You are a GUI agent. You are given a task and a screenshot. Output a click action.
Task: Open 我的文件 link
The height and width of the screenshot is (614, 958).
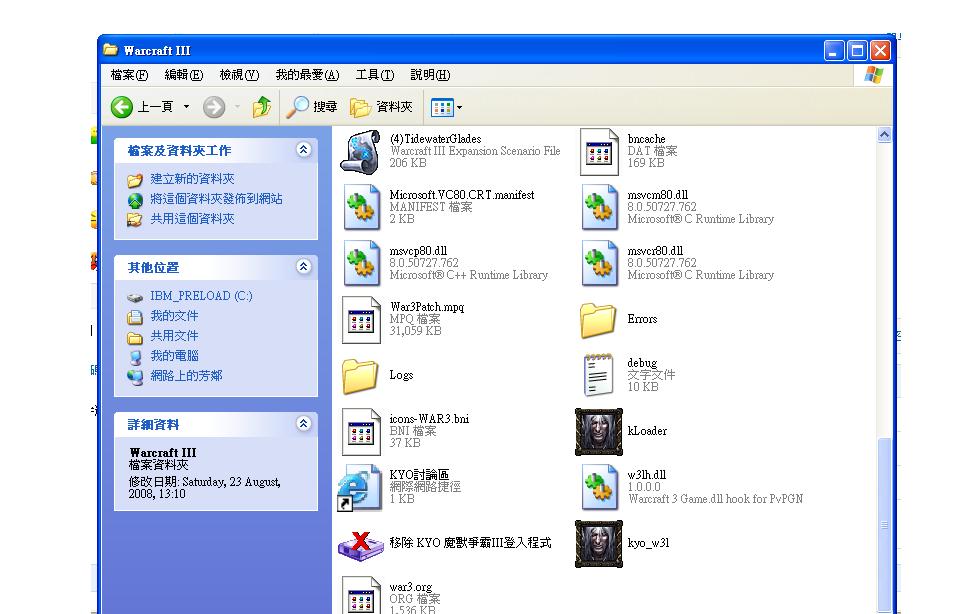174,316
